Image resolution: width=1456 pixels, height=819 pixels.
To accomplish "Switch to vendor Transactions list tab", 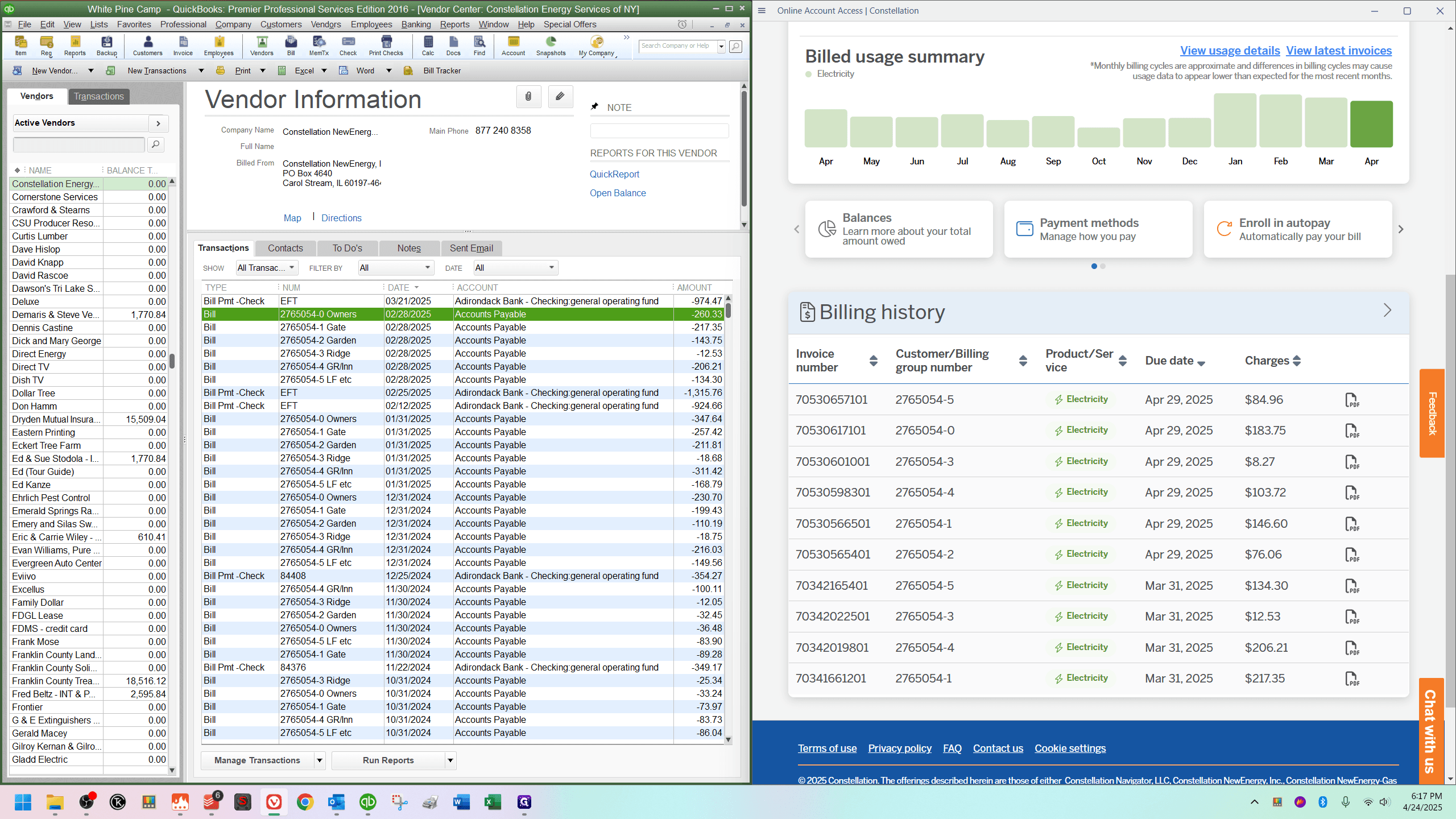I will 99,96.
